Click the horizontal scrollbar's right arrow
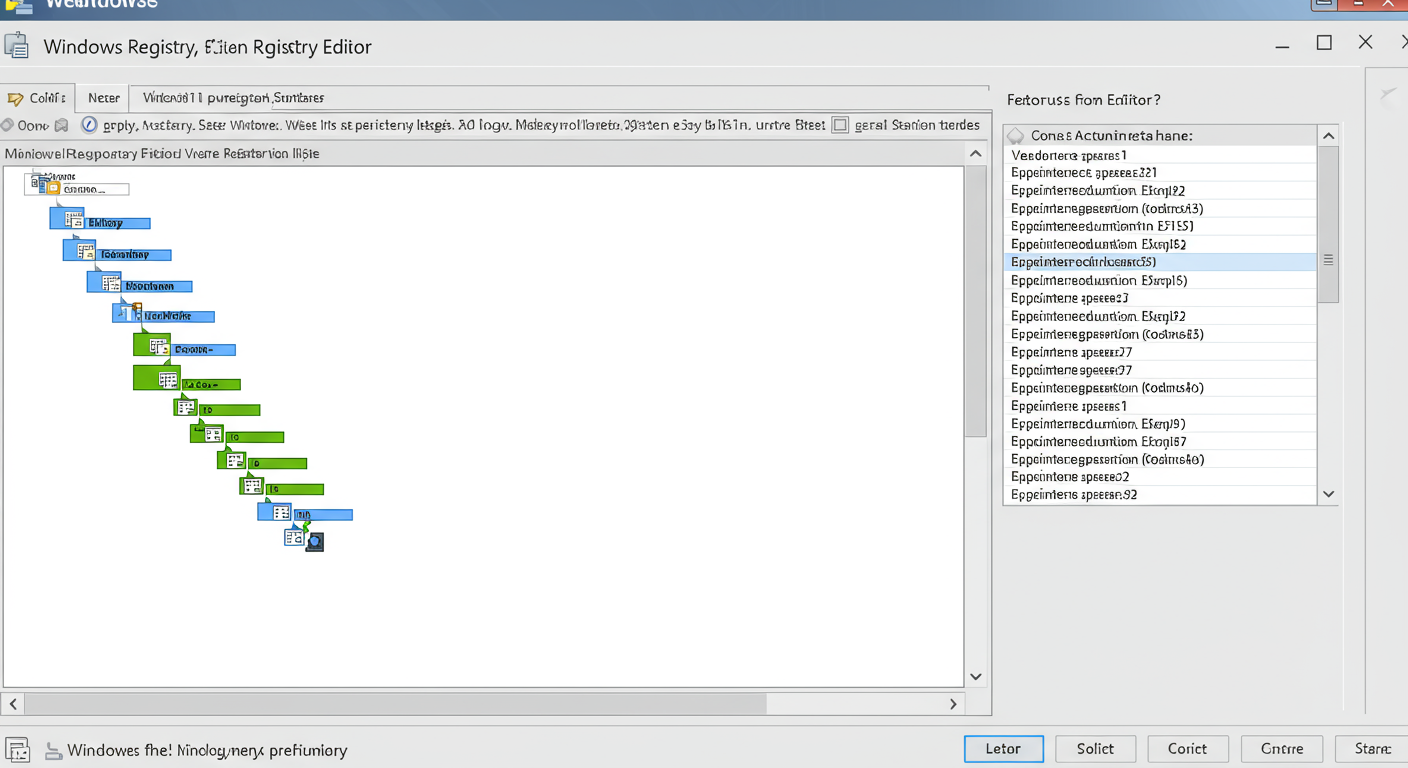The image size is (1408, 768). click(953, 704)
